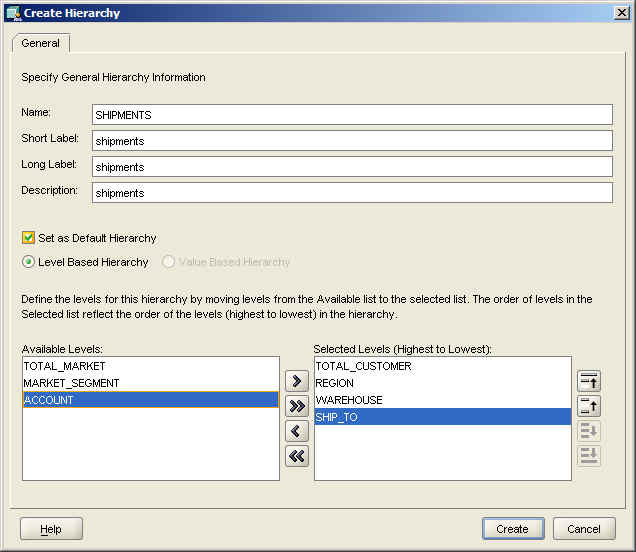Viewport: 636px width, 552px height.
Task: Open the General tab
Action: click(41, 43)
